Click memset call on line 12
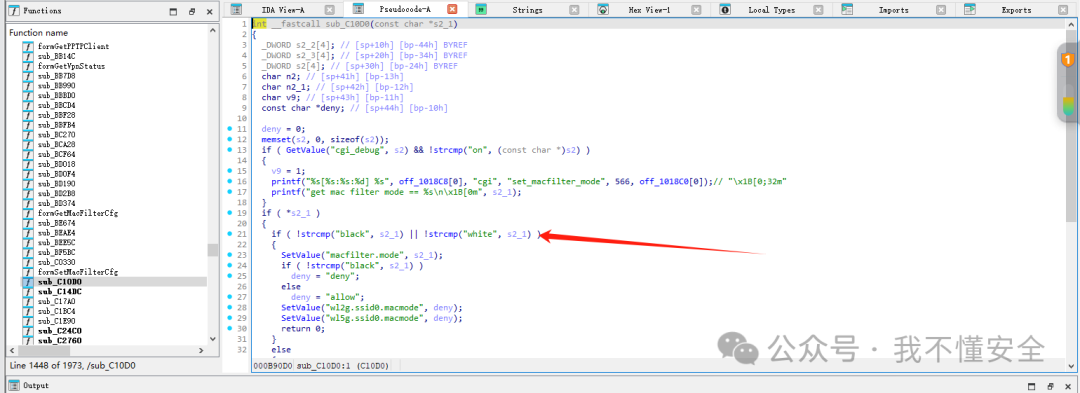 pos(275,139)
